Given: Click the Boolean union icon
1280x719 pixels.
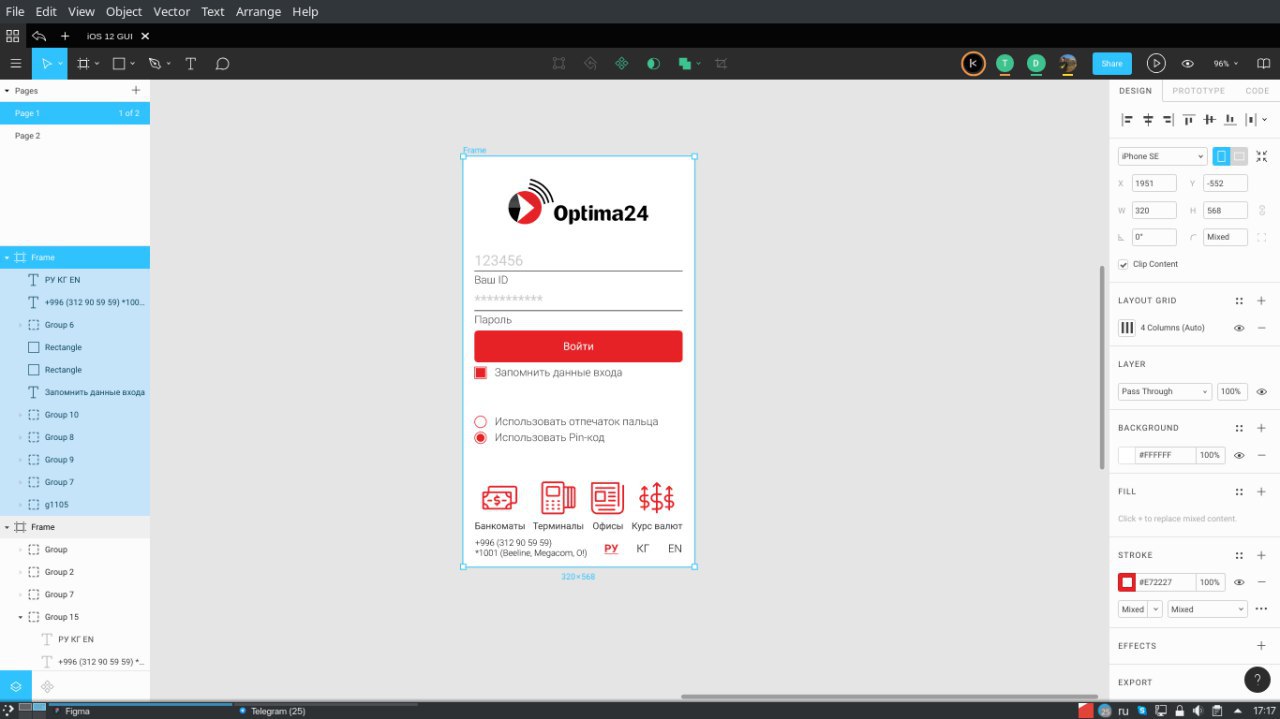Looking at the screenshot, I should click(x=685, y=63).
